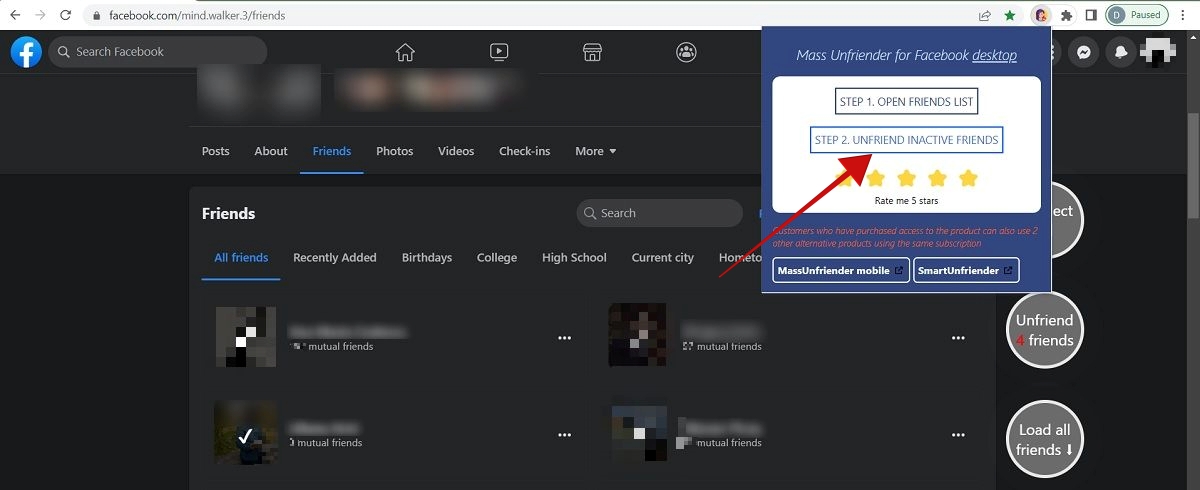Click Step 1. Open Friends List button
Image resolution: width=1200 pixels, height=490 pixels.
point(907,102)
